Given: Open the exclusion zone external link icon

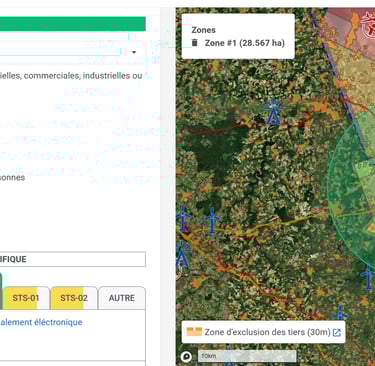Looking at the screenshot, I should [x=337, y=332].
